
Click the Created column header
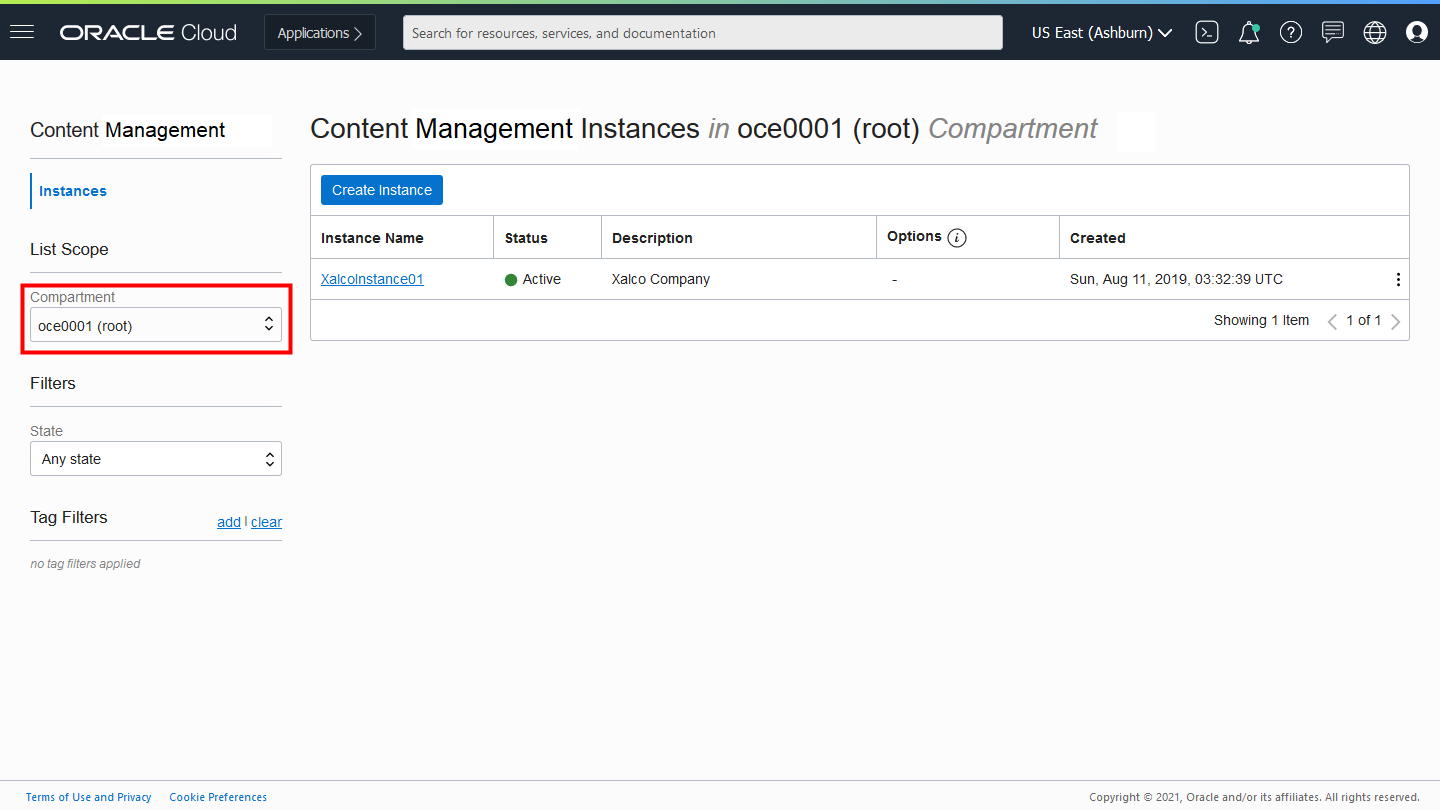(1098, 238)
